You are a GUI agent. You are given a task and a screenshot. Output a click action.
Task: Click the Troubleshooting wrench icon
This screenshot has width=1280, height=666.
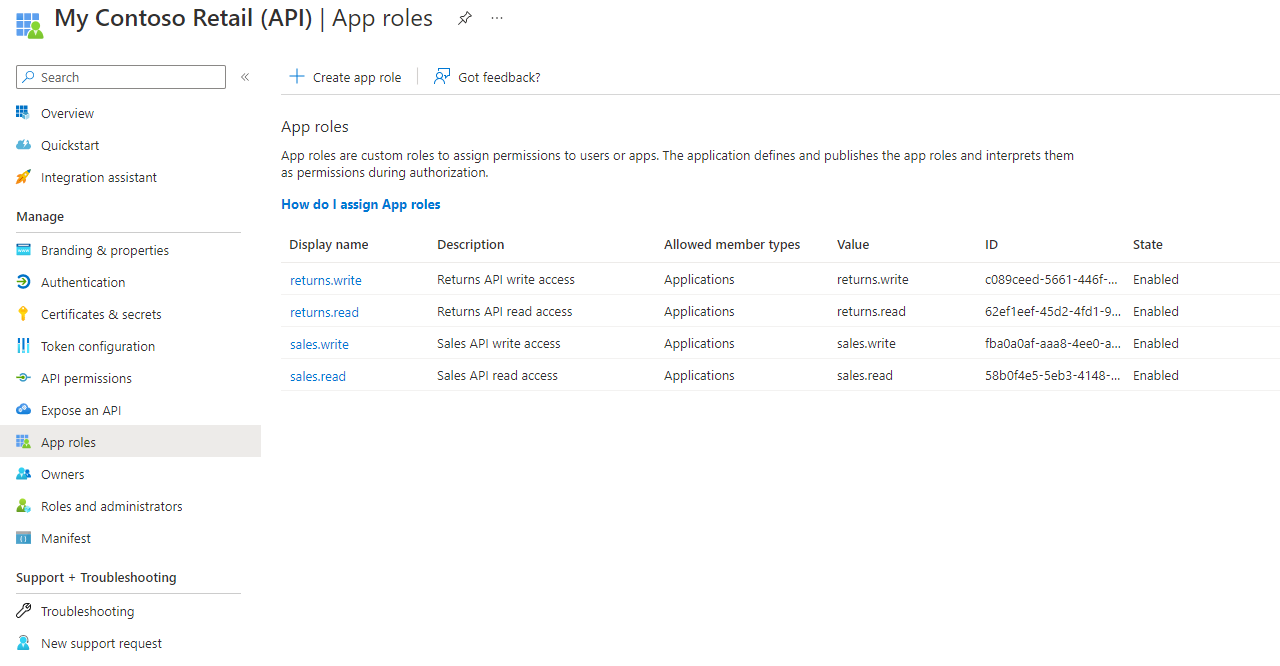[23, 611]
